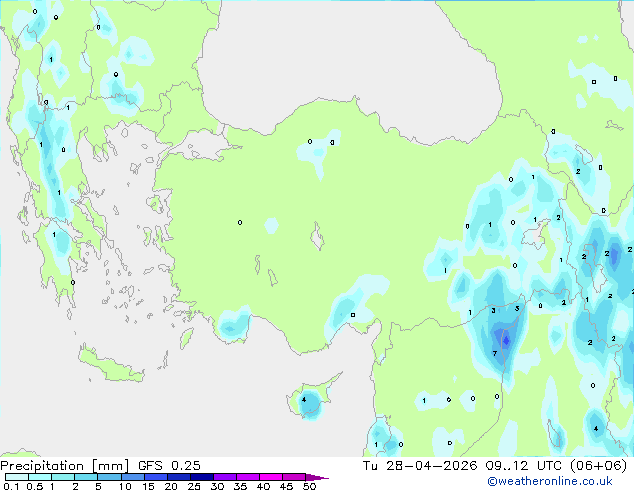Click the '09..12 UTC' time range text
Viewport: 634px width, 490px height.
point(524,466)
